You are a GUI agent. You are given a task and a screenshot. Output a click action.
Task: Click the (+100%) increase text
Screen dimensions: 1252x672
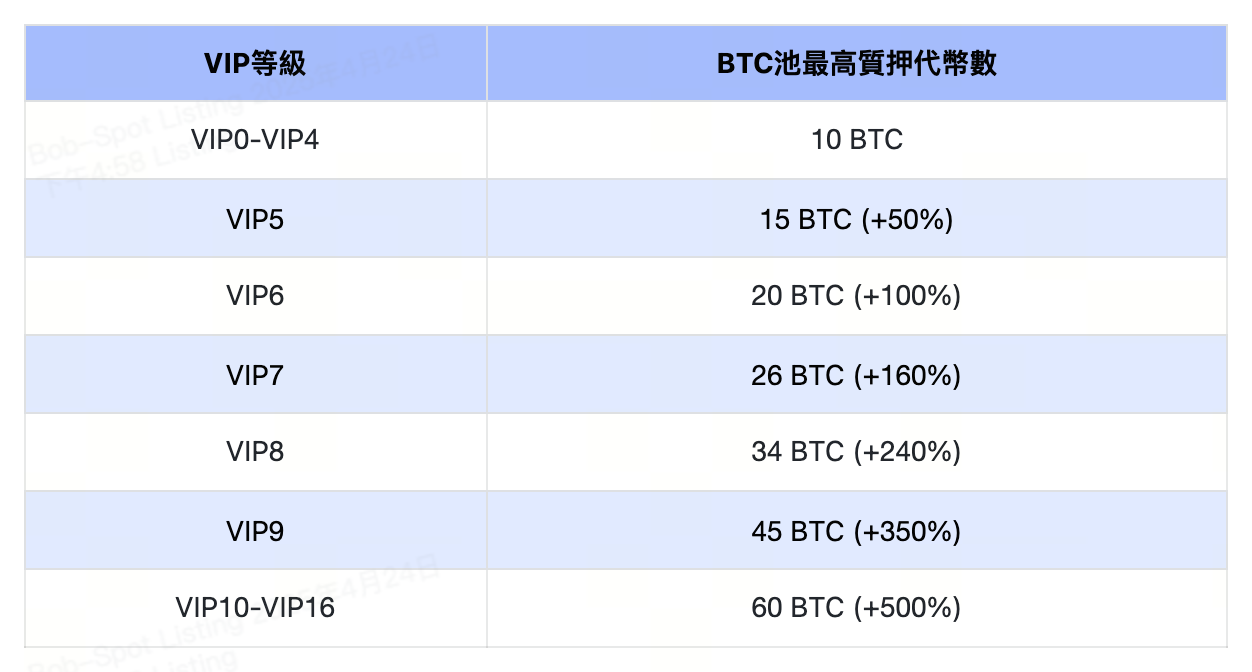(x=907, y=296)
